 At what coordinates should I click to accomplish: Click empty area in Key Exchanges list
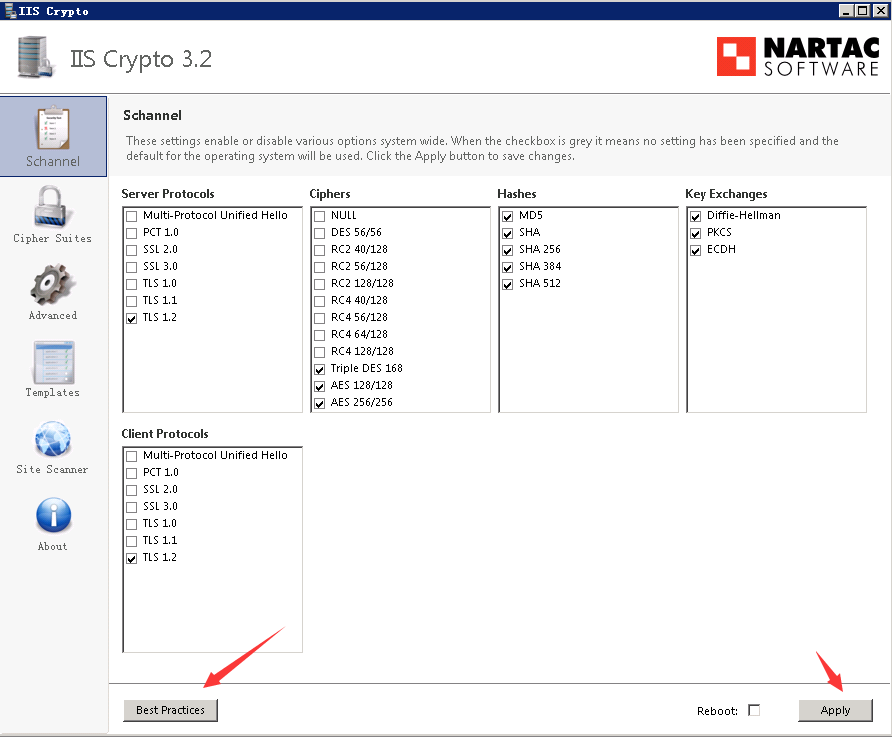pos(775,340)
